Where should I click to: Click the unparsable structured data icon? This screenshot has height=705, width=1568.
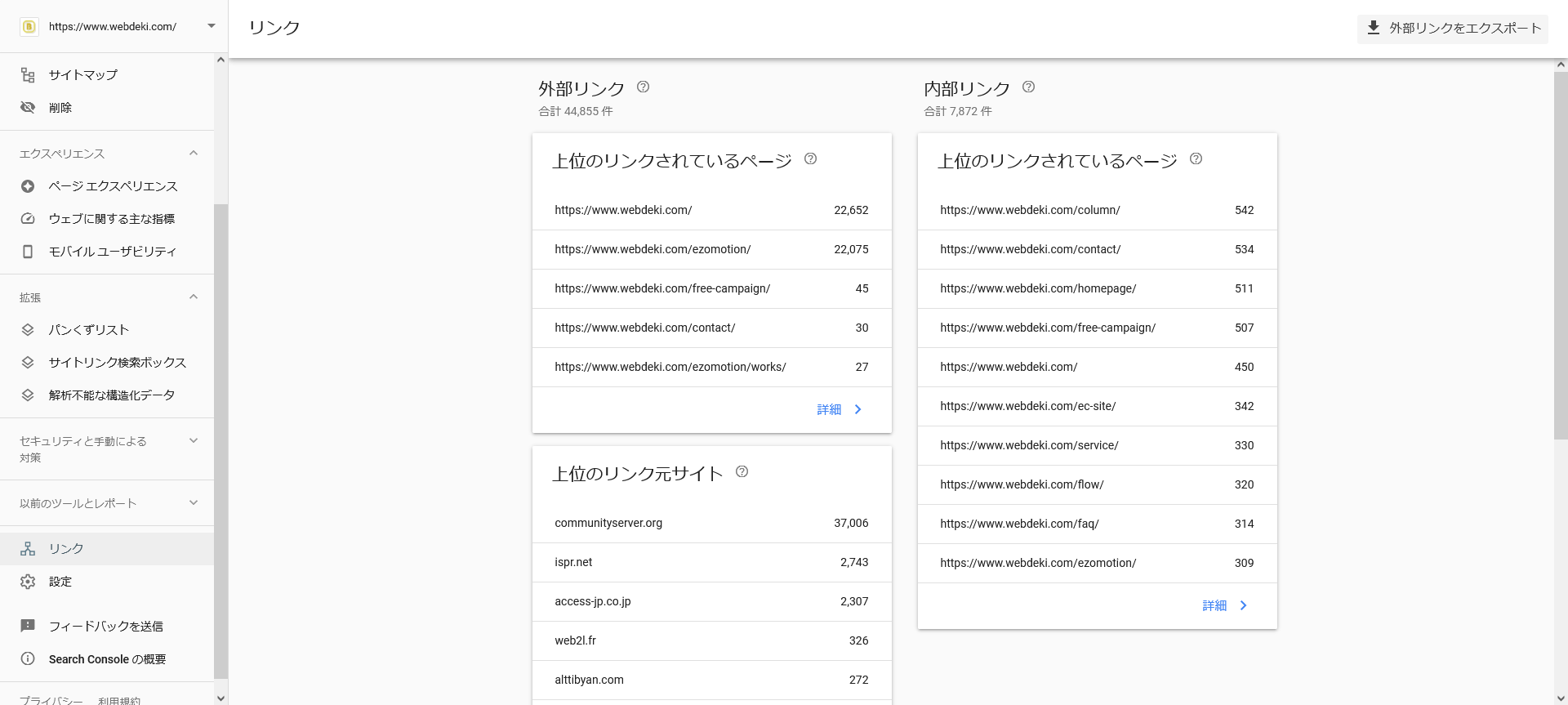click(x=28, y=395)
